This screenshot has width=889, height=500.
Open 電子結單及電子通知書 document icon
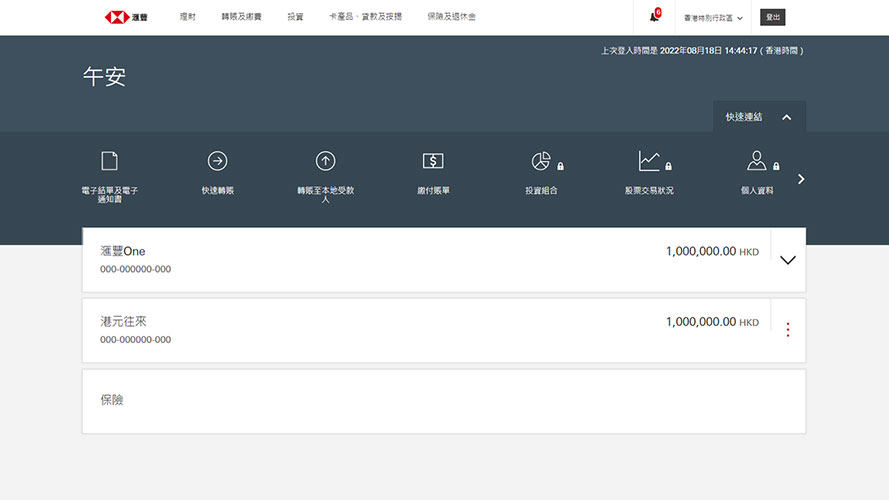click(x=109, y=161)
